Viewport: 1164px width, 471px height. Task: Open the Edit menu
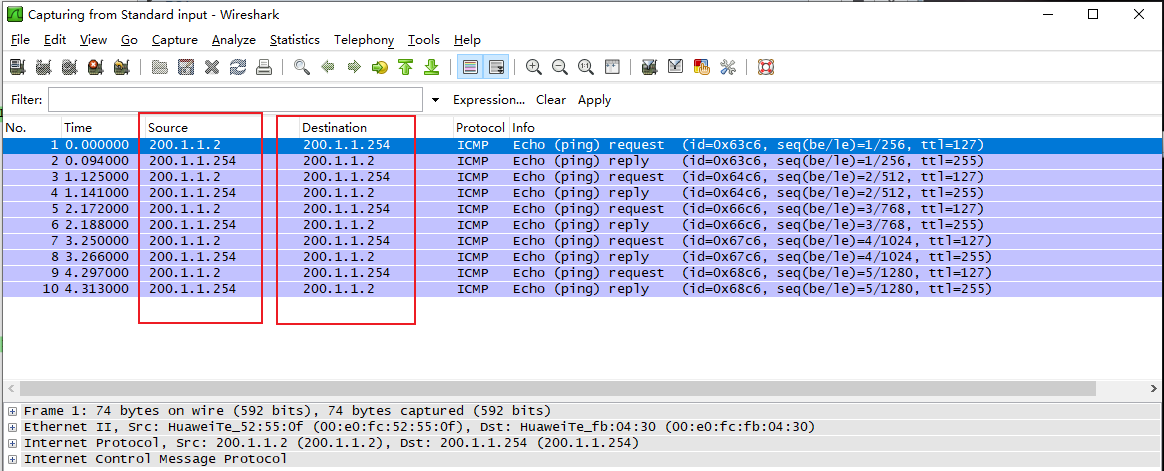(55, 40)
